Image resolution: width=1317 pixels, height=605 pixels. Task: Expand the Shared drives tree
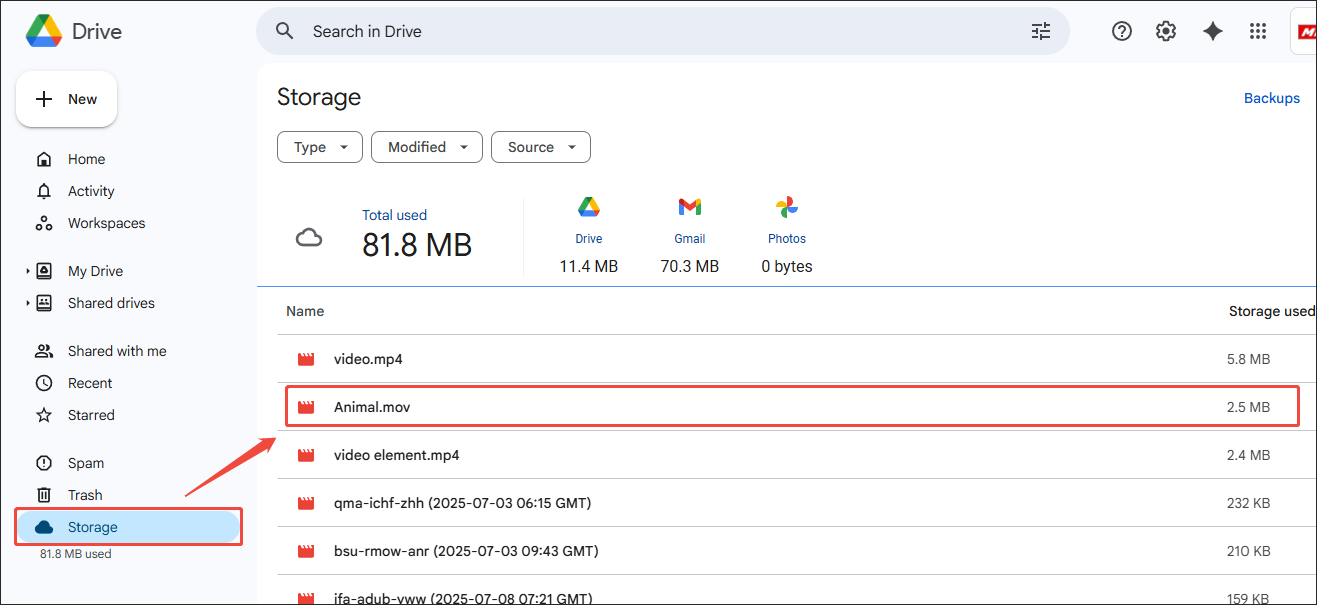[28, 303]
